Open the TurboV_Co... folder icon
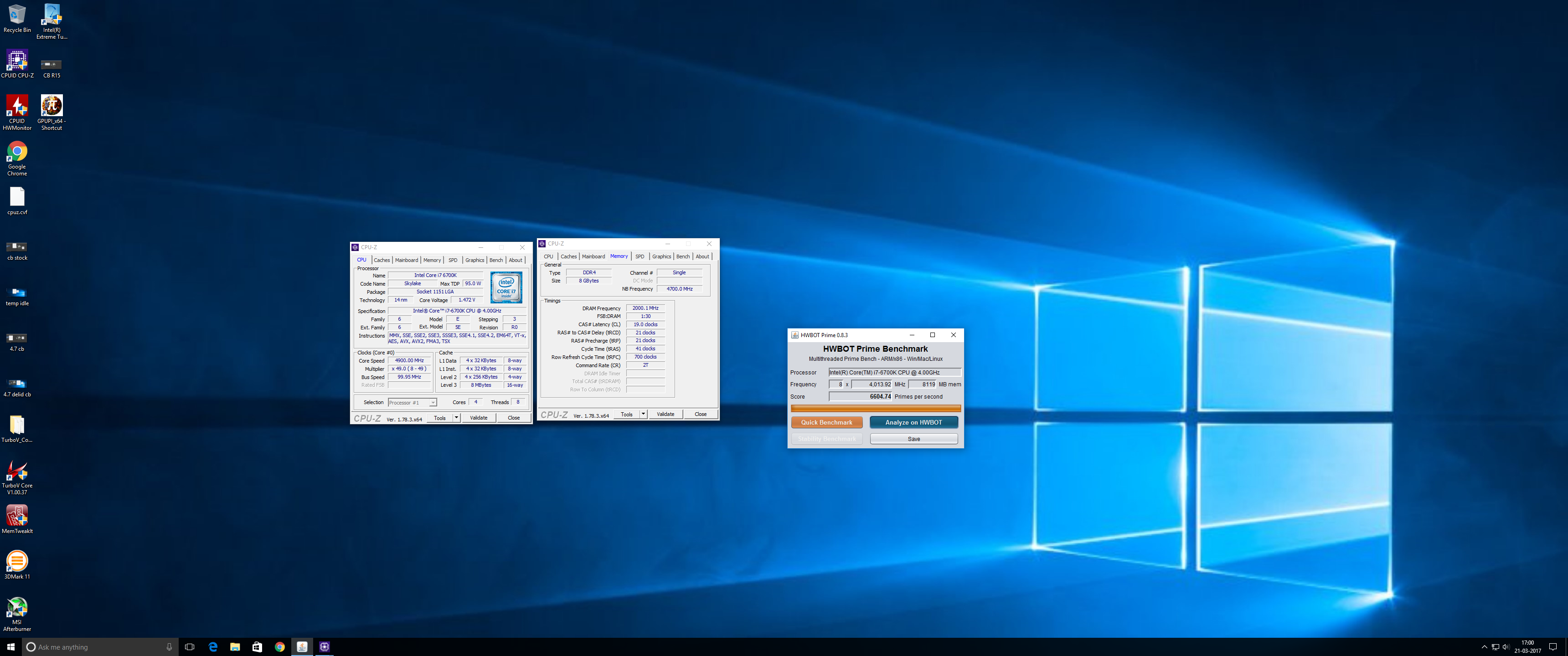 pyautogui.click(x=17, y=429)
